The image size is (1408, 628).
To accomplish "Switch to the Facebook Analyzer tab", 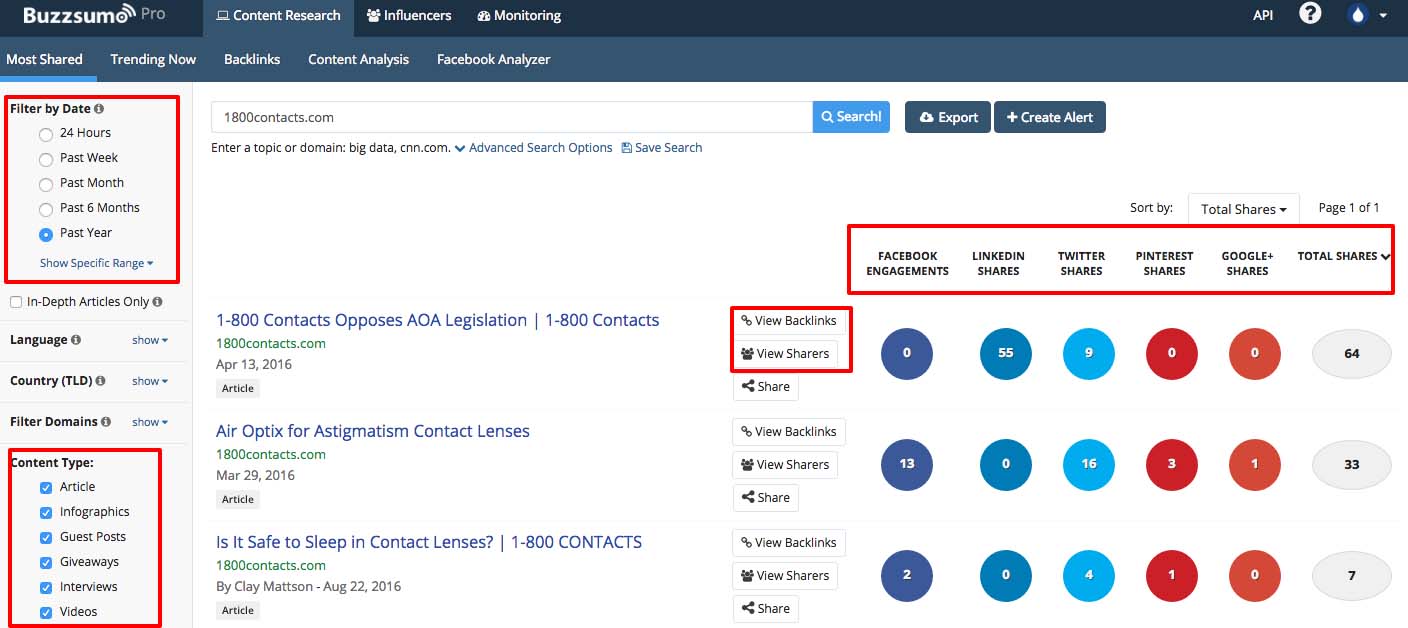I will point(494,59).
